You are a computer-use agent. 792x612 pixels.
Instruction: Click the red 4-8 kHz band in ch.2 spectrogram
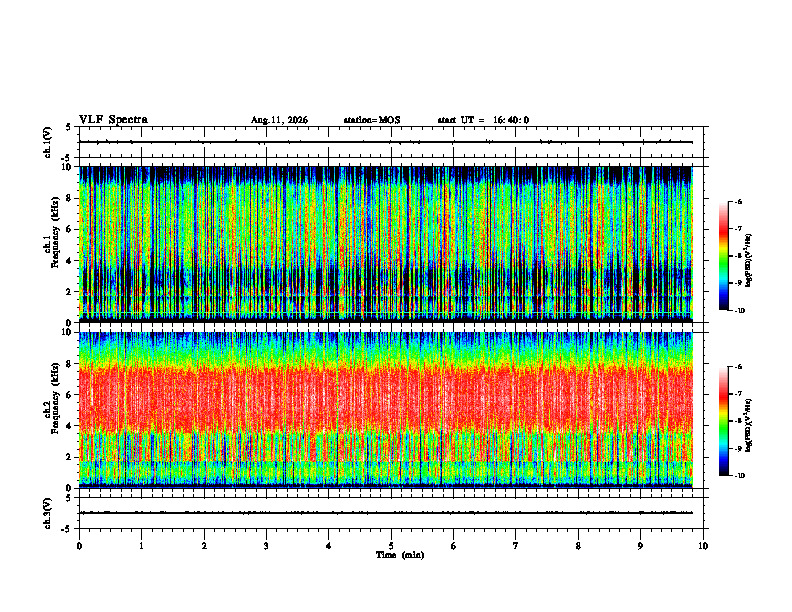[385, 399]
